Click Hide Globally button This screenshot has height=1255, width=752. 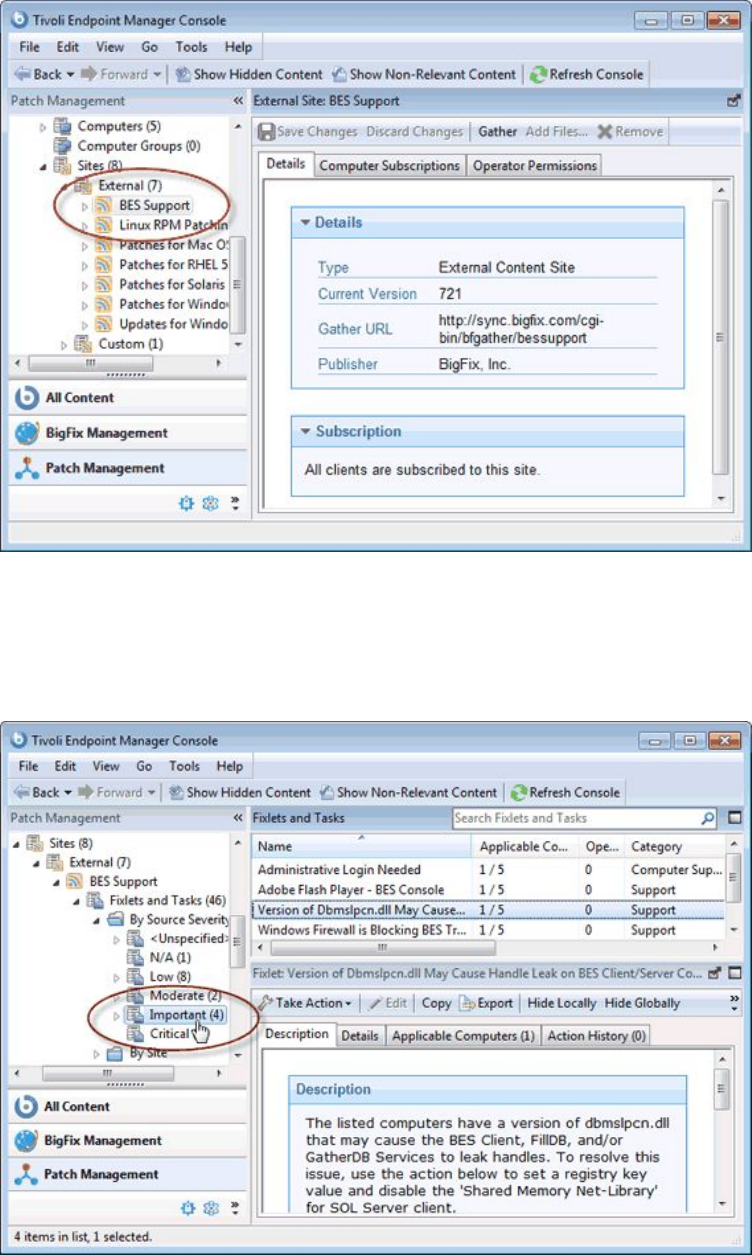[x=643, y=1003]
